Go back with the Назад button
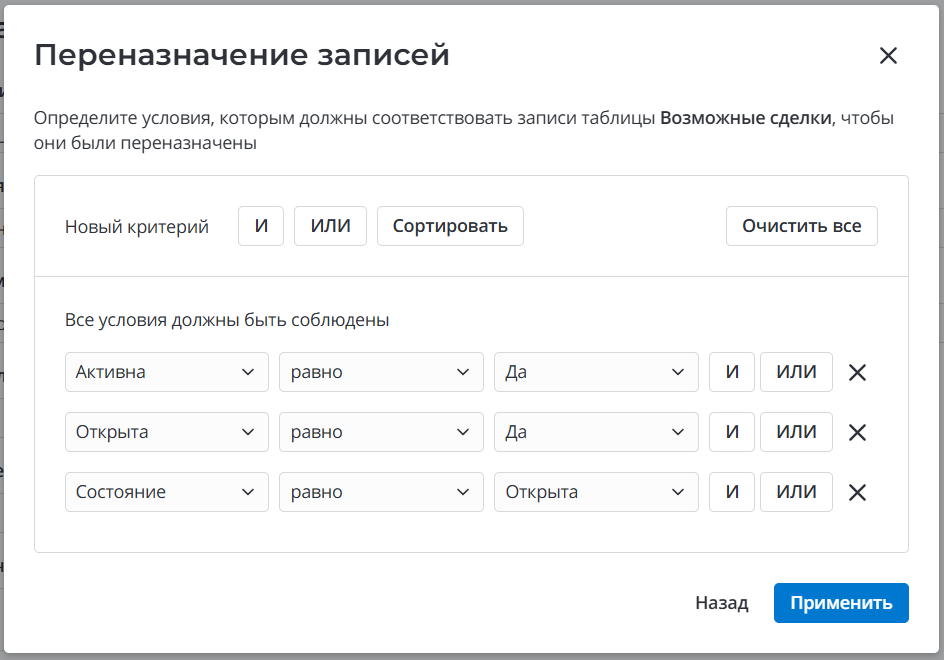The height and width of the screenshot is (660, 944). 721,603
